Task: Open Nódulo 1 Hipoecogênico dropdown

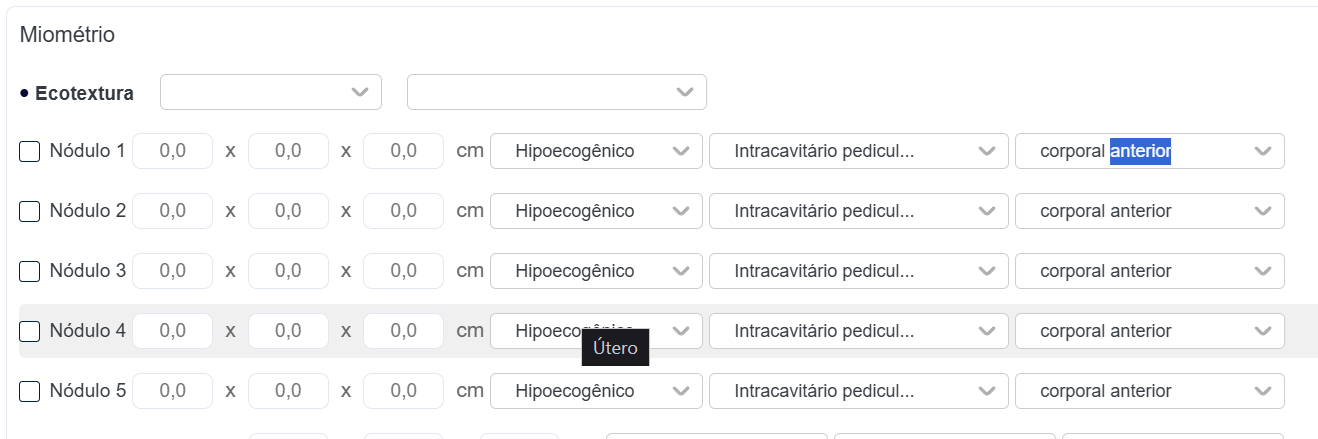Action: (x=596, y=152)
